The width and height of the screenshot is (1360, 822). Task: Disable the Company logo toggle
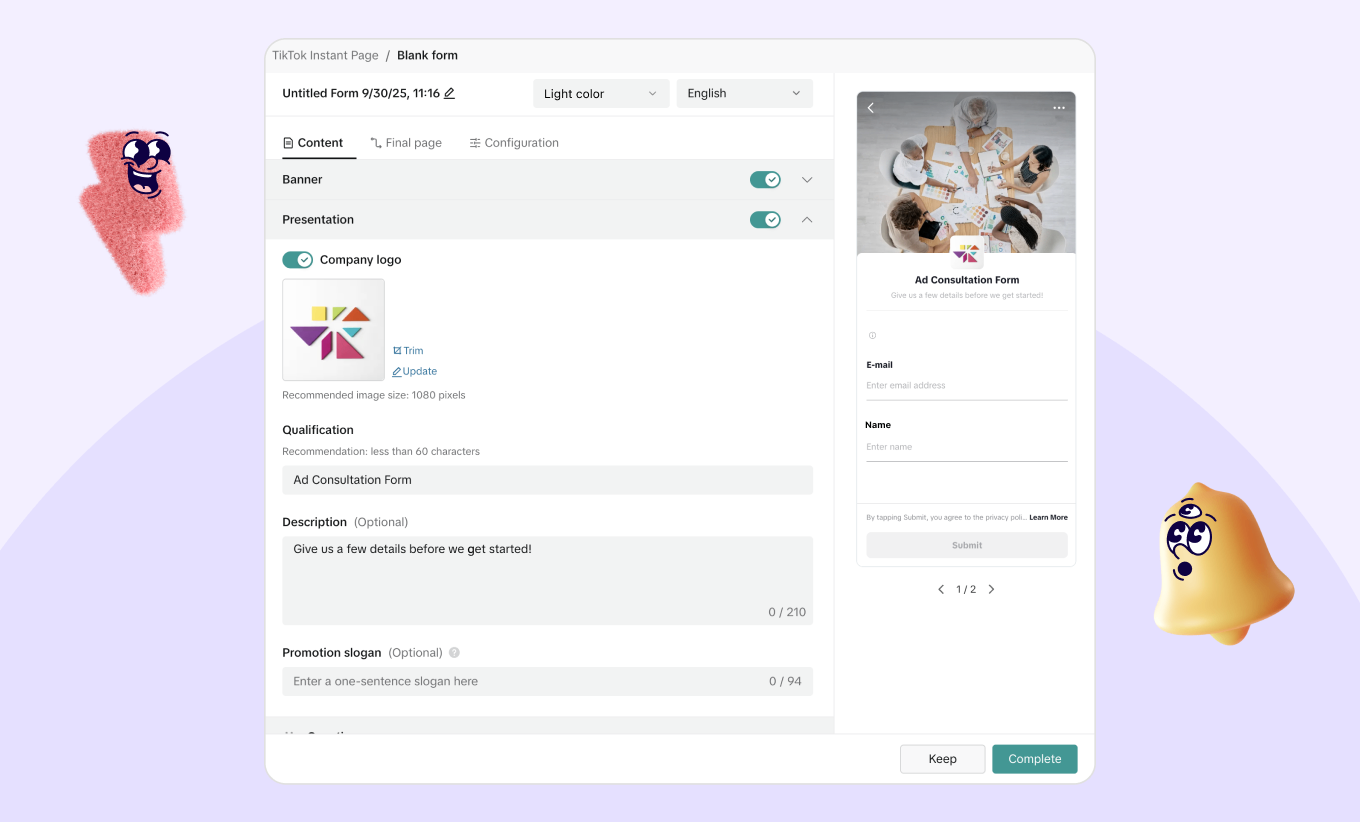coord(298,260)
